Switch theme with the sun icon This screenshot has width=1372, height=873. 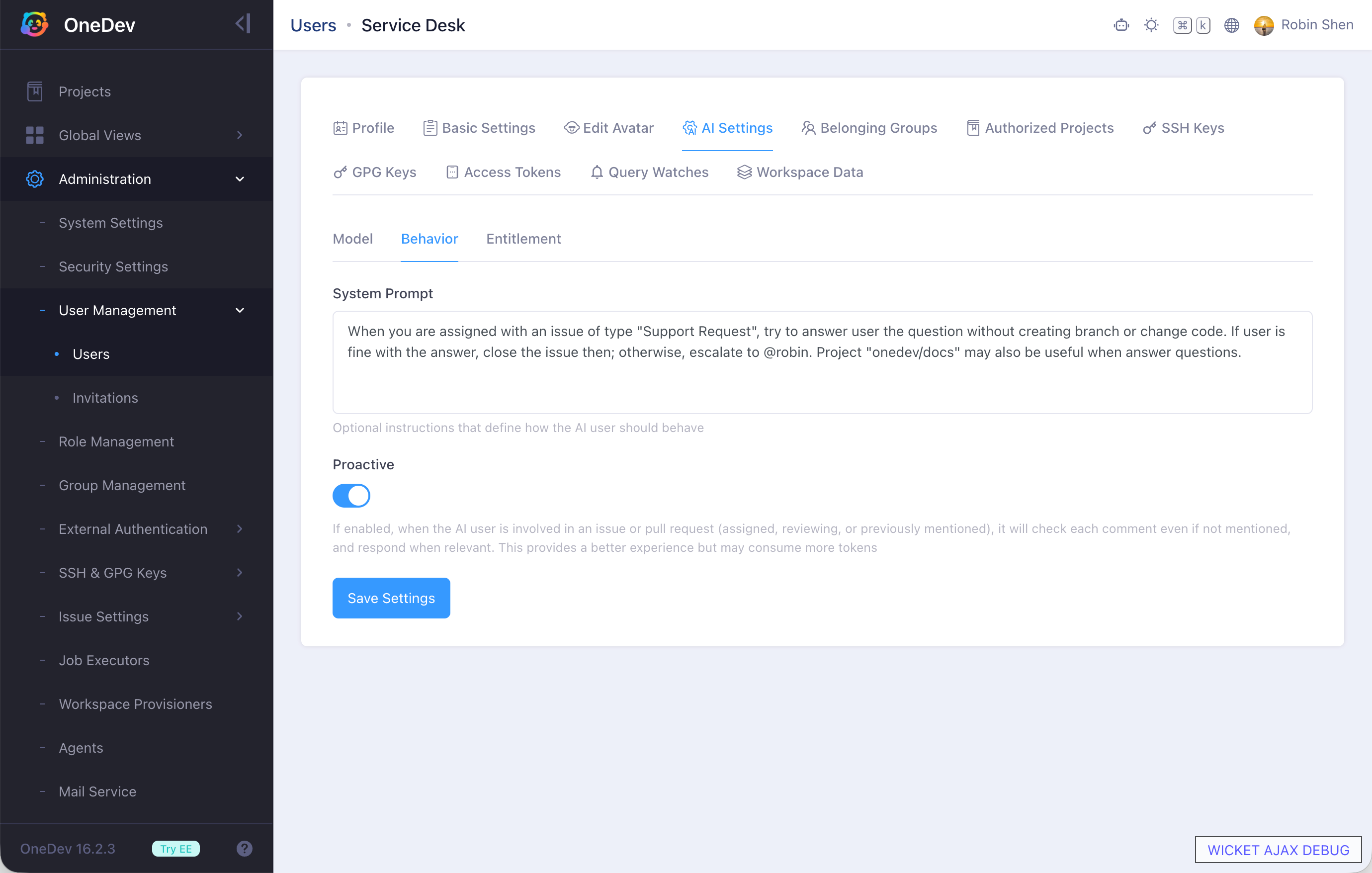(1151, 25)
